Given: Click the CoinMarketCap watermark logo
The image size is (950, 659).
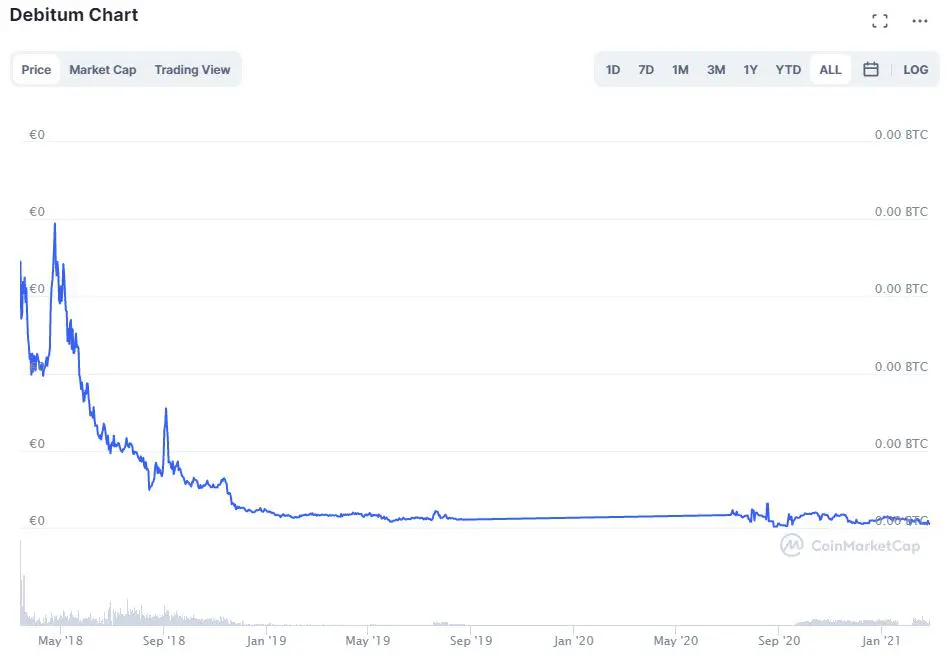Looking at the screenshot, I should click(x=790, y=545).
